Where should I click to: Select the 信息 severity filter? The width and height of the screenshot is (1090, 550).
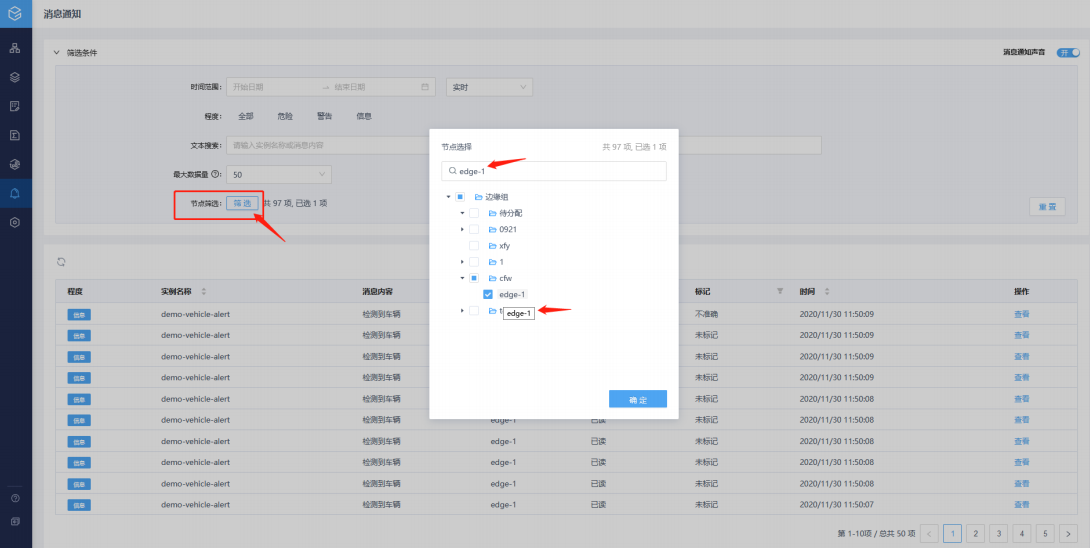(364, 117)
